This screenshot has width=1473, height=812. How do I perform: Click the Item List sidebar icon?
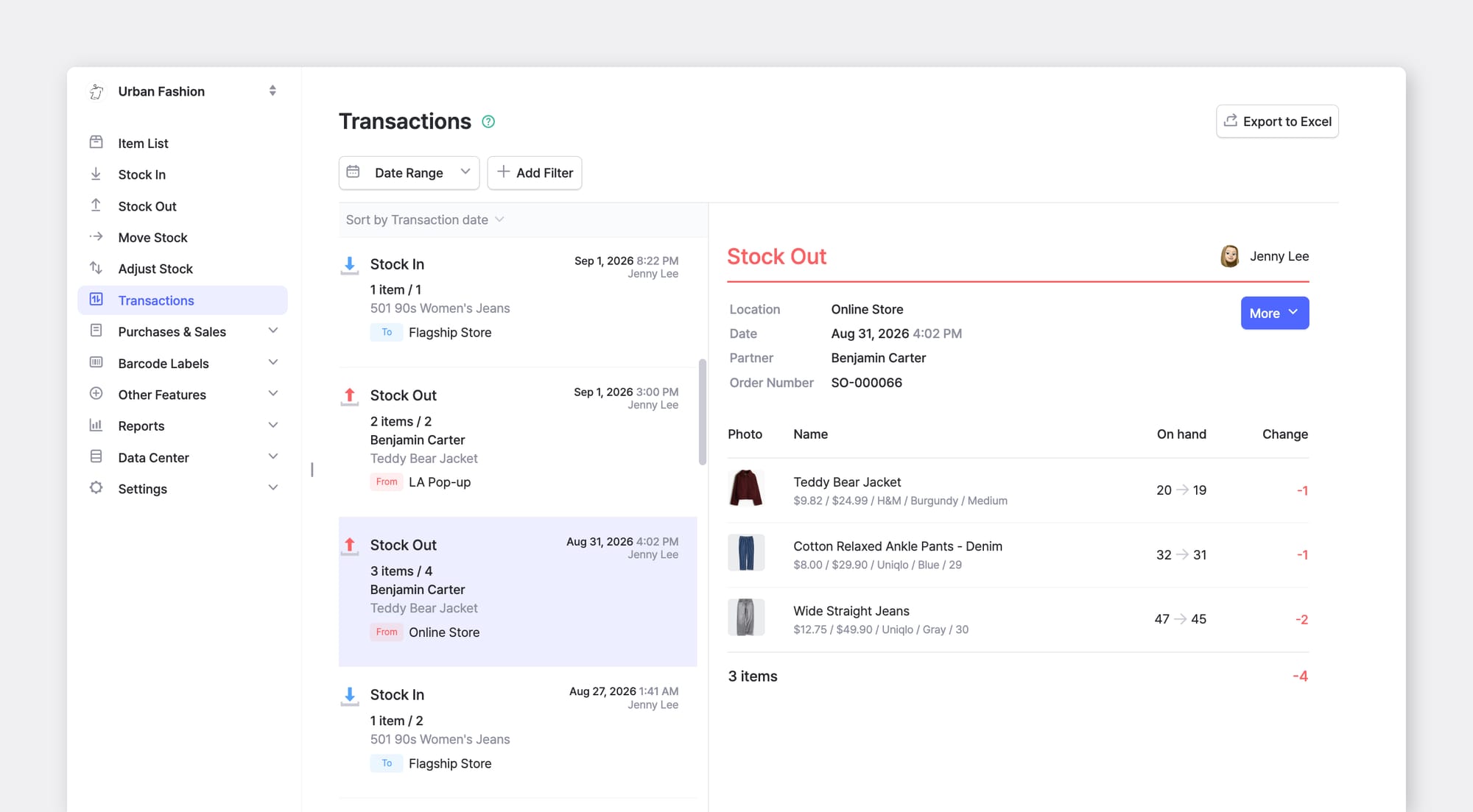tap(96, 142)
